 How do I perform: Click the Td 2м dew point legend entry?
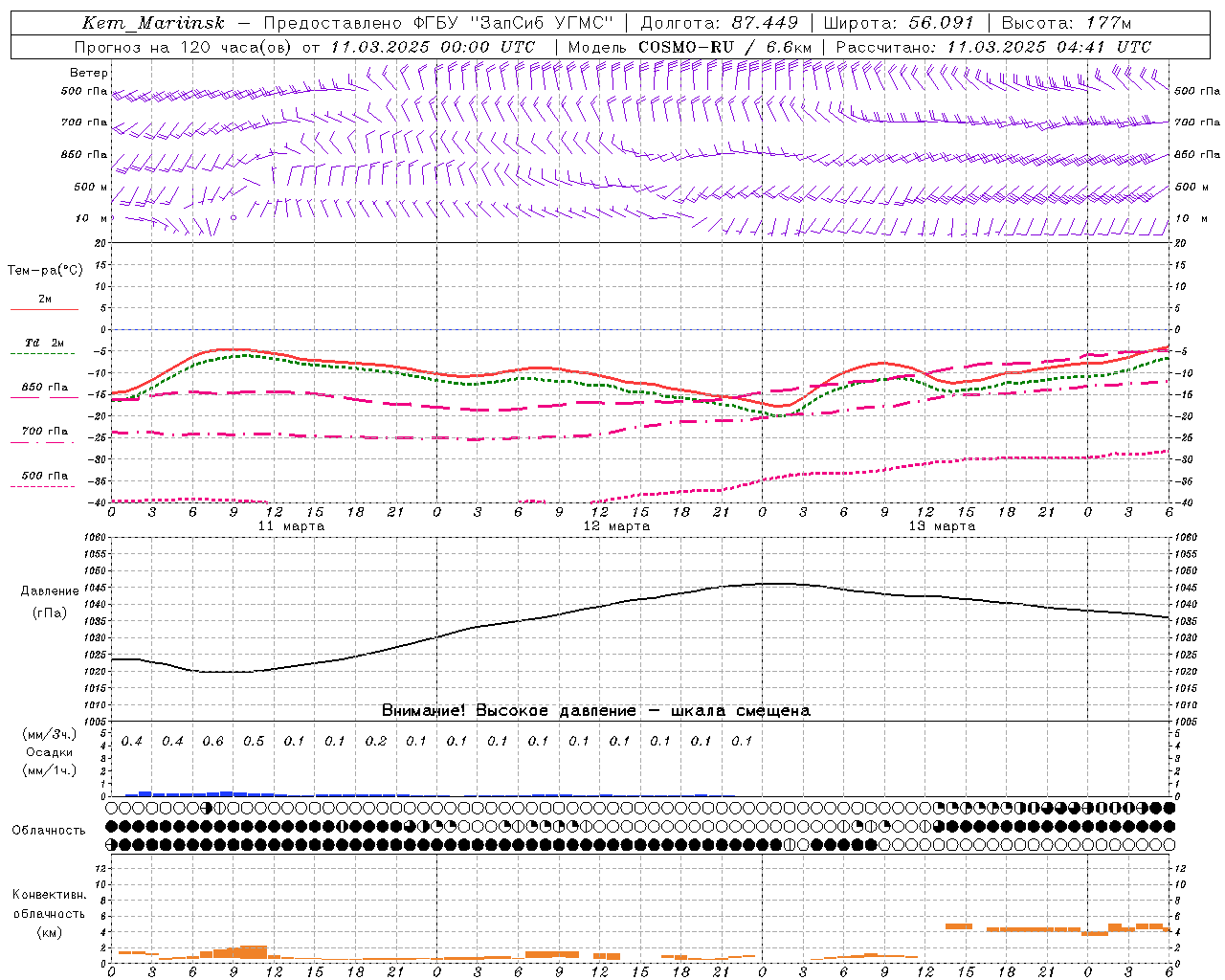(x=45, y=343)
